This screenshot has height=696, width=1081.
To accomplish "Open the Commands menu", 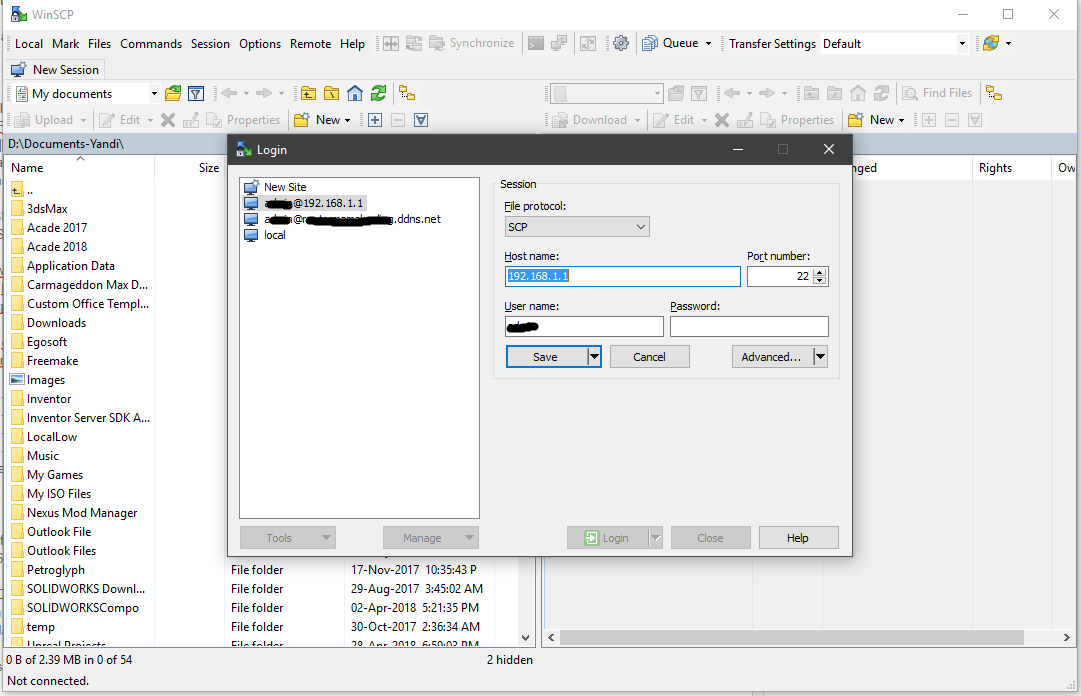I will point(151,44).
